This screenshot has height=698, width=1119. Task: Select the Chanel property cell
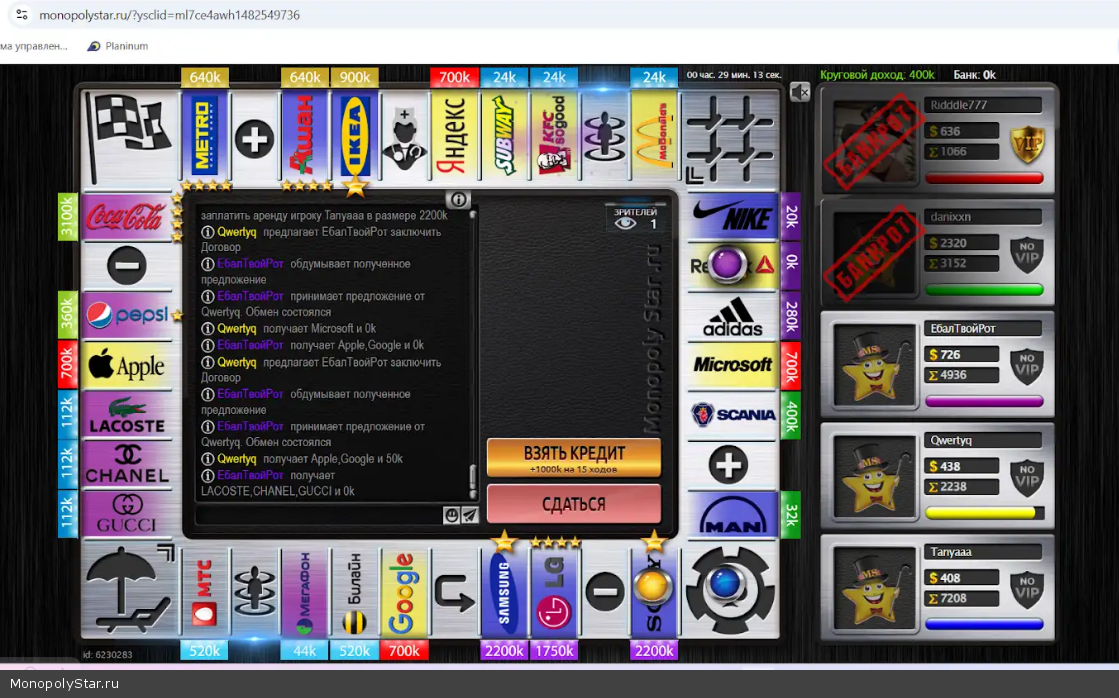pyautogui.click(x=126, y=464)
